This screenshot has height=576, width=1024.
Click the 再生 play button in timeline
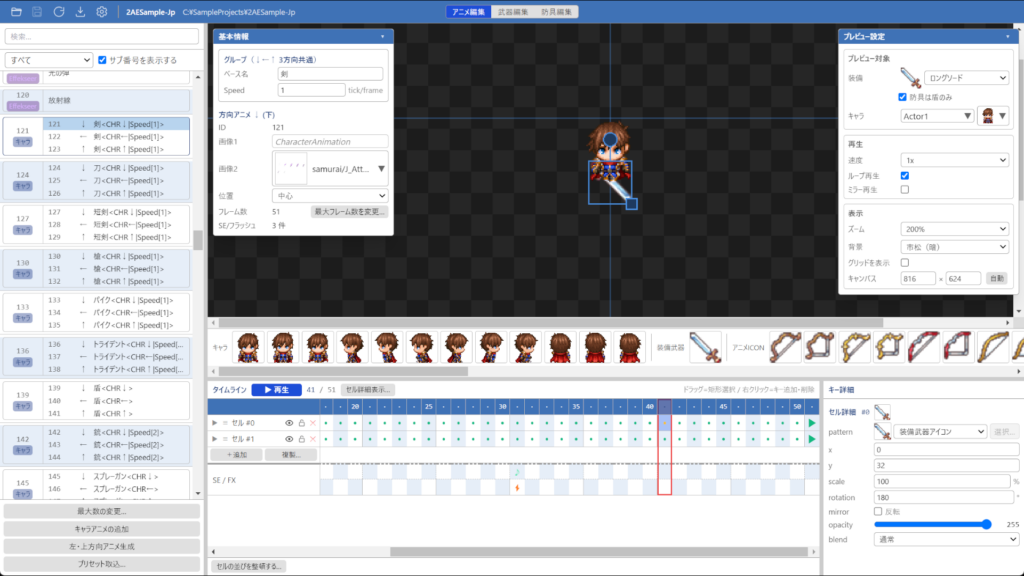pos(276,390)
